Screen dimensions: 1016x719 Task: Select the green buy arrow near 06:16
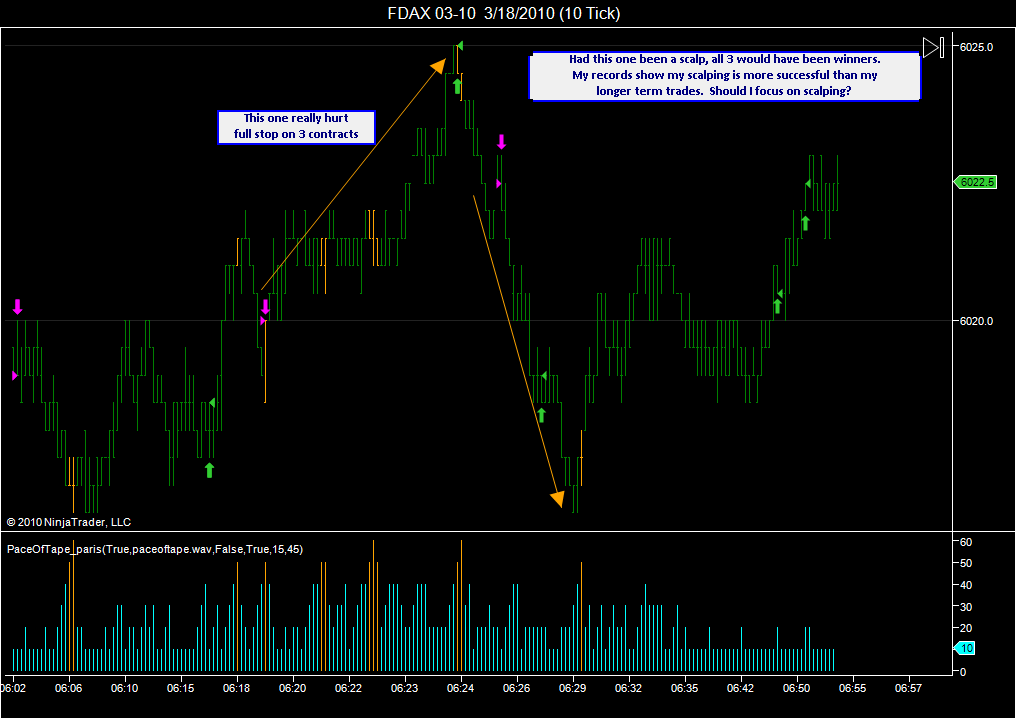point(209,470)
